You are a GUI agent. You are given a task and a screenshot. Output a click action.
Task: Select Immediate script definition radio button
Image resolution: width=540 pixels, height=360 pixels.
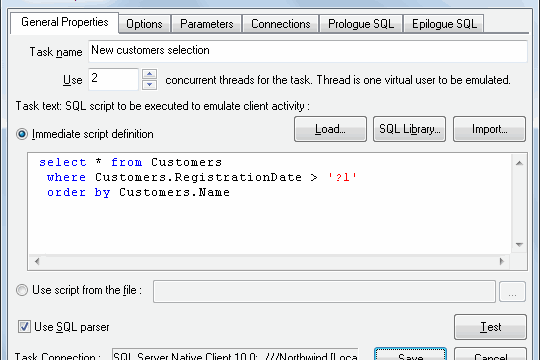(22, 134)
